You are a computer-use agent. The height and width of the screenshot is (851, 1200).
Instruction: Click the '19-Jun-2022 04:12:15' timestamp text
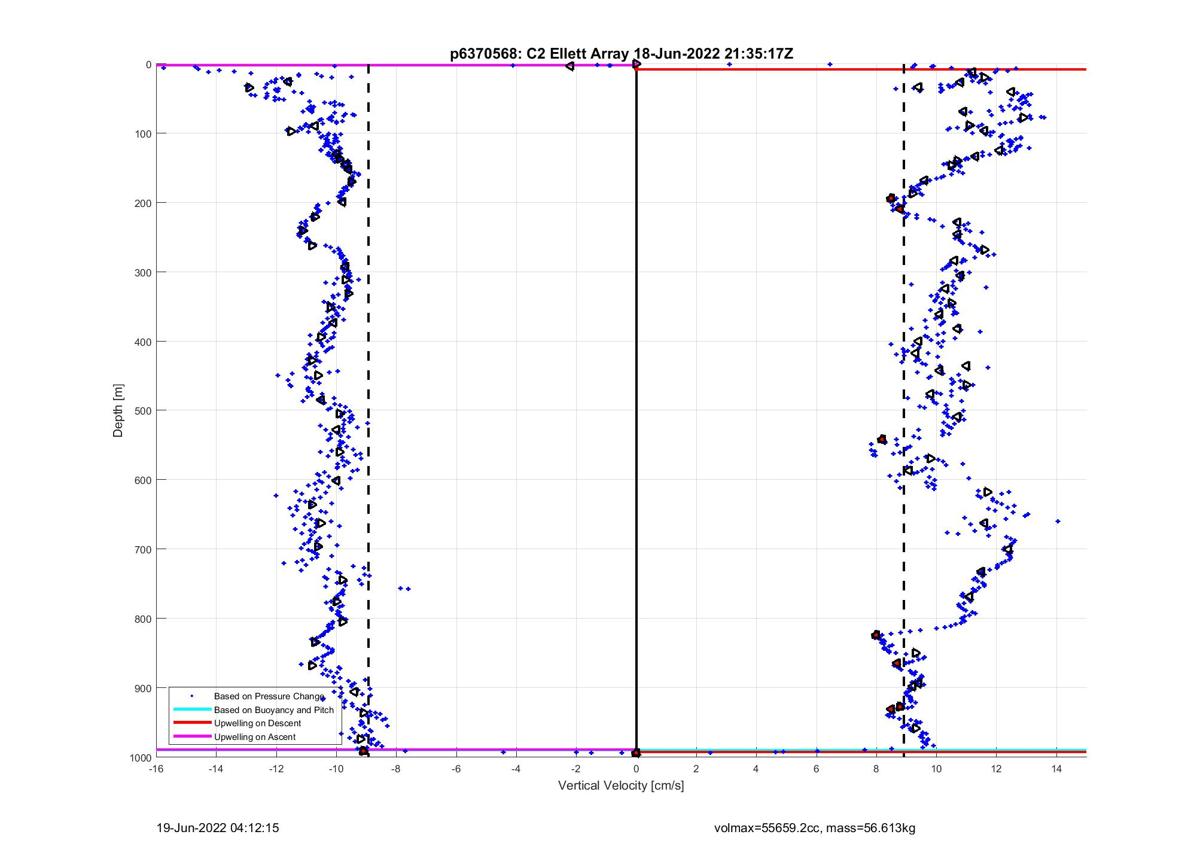pos(217,828)
